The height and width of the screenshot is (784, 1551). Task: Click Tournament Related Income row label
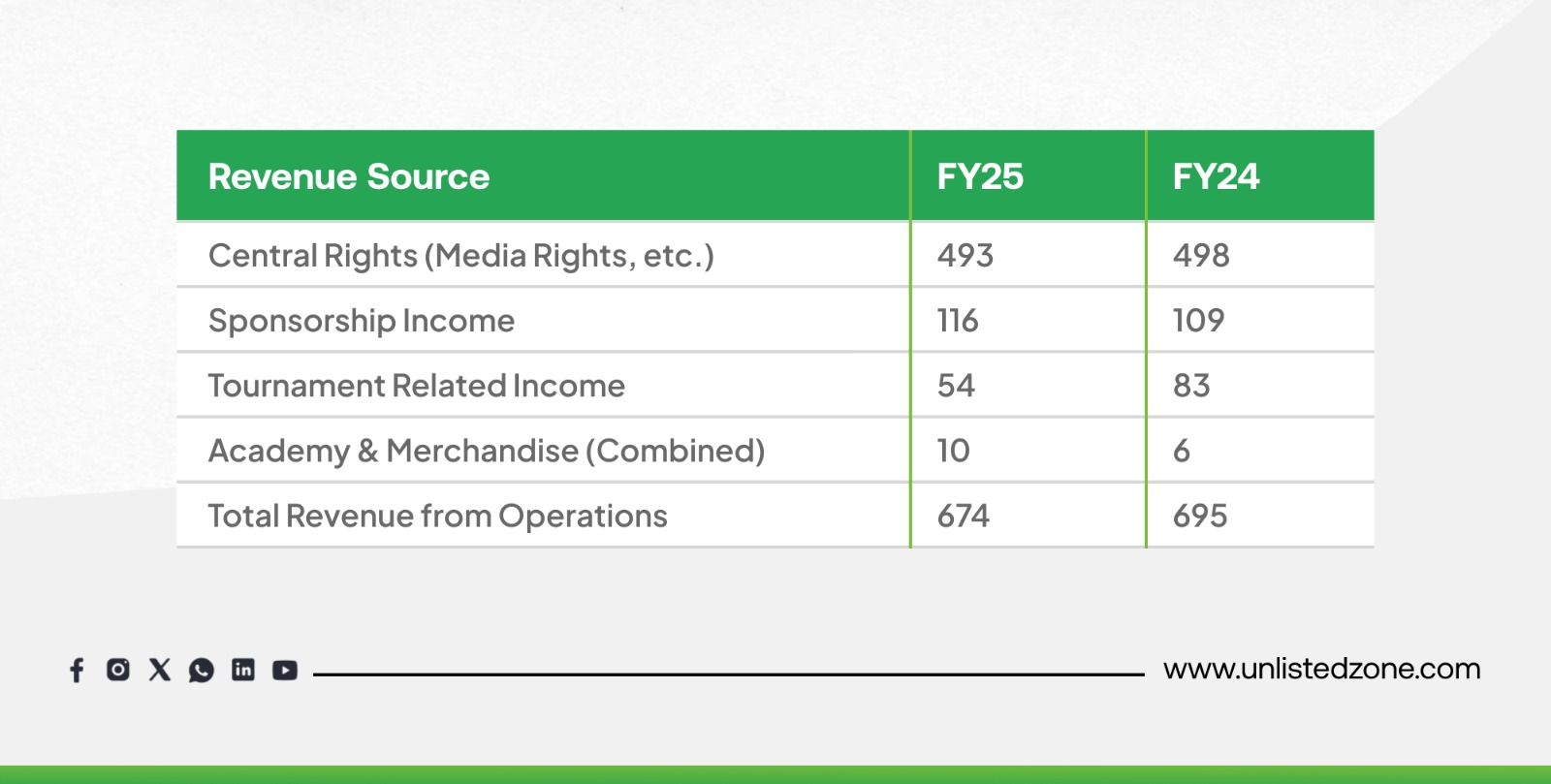click(417, 386)
